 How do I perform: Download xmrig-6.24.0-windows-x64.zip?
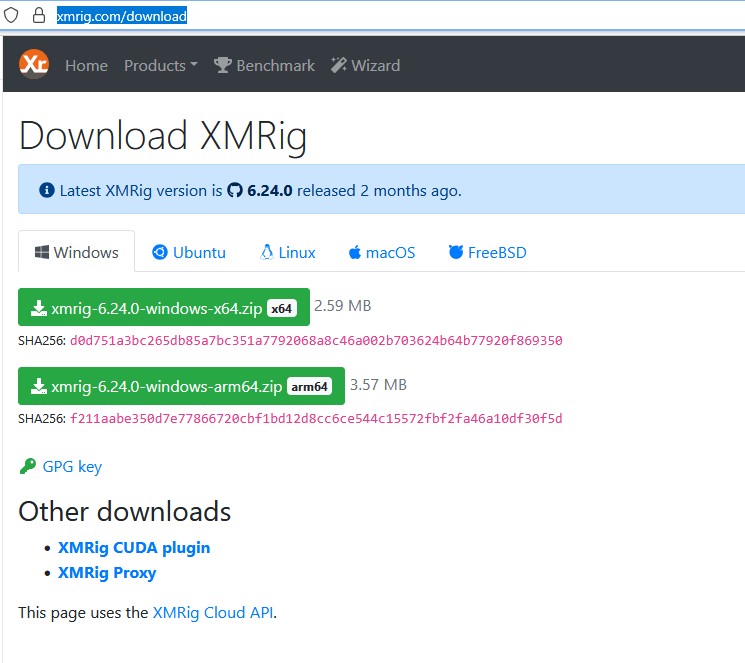pos(163,308)
